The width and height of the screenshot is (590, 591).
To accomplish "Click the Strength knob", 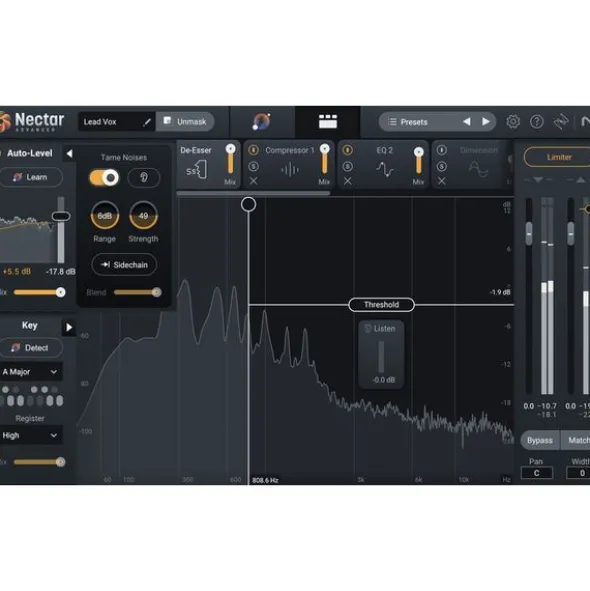I will [x=143, y=216].
